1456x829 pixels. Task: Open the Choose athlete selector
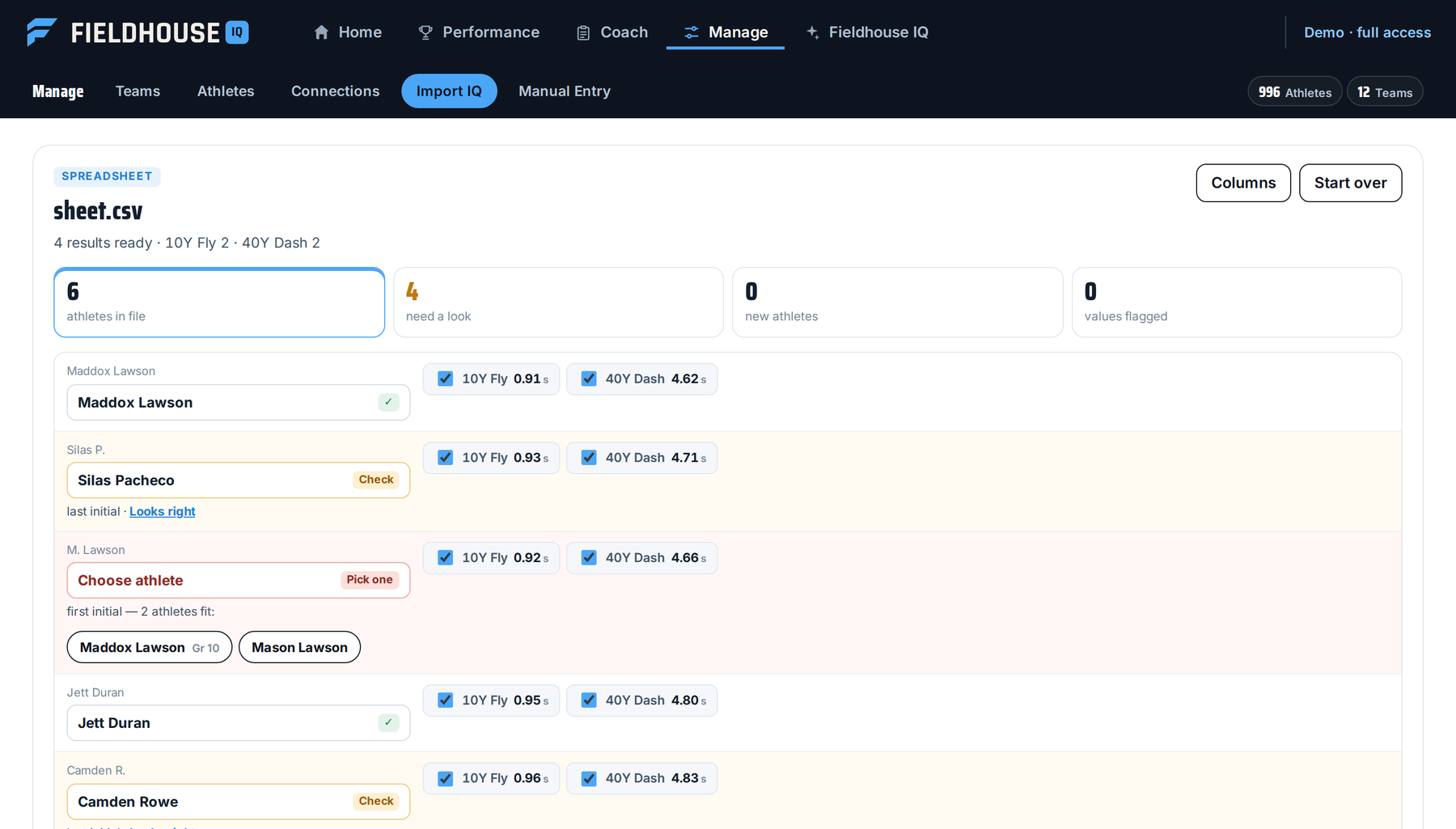[x=238, y=580]
